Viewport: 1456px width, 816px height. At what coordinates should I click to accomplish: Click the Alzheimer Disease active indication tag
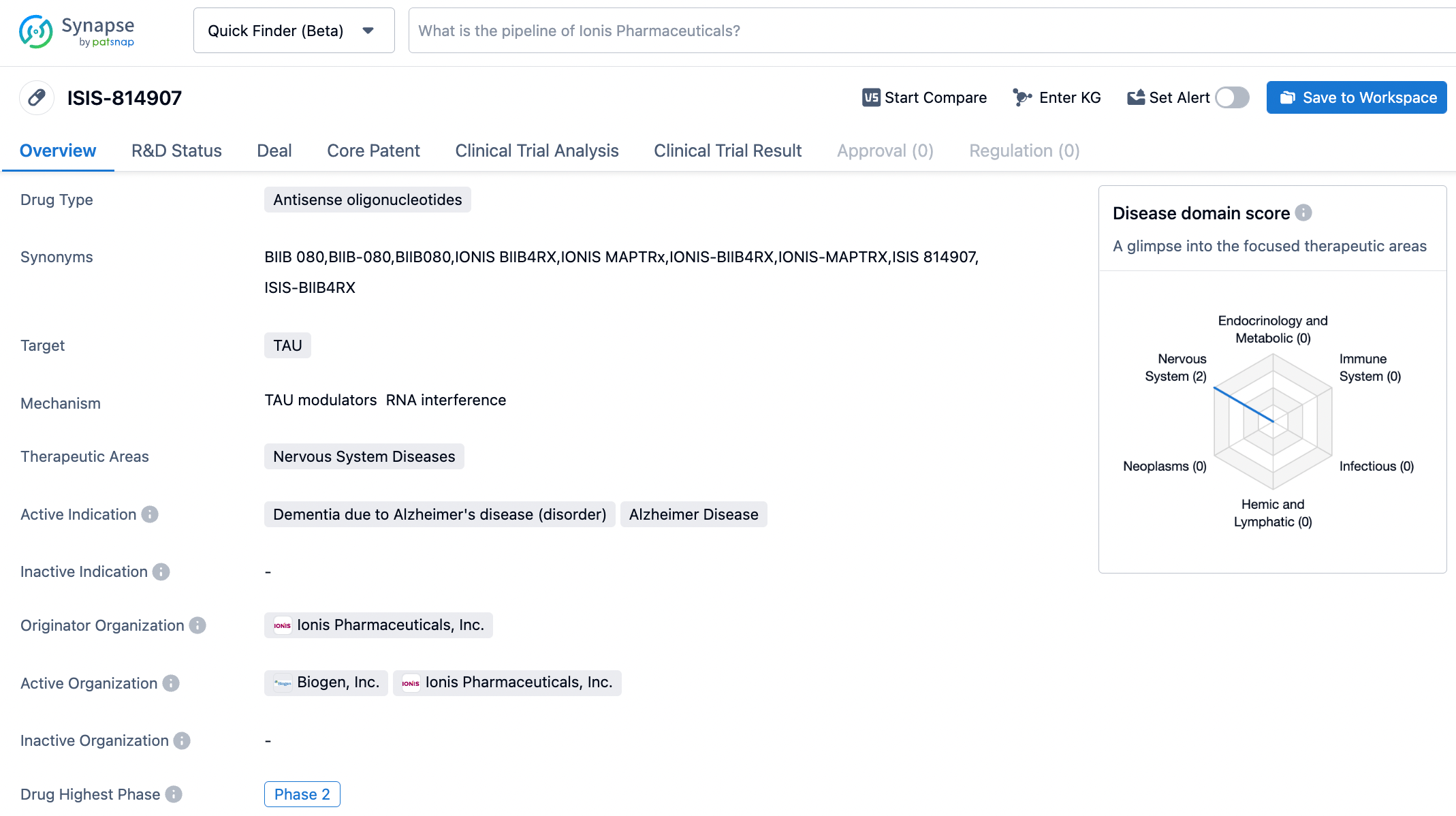click(x=693, y=514)
